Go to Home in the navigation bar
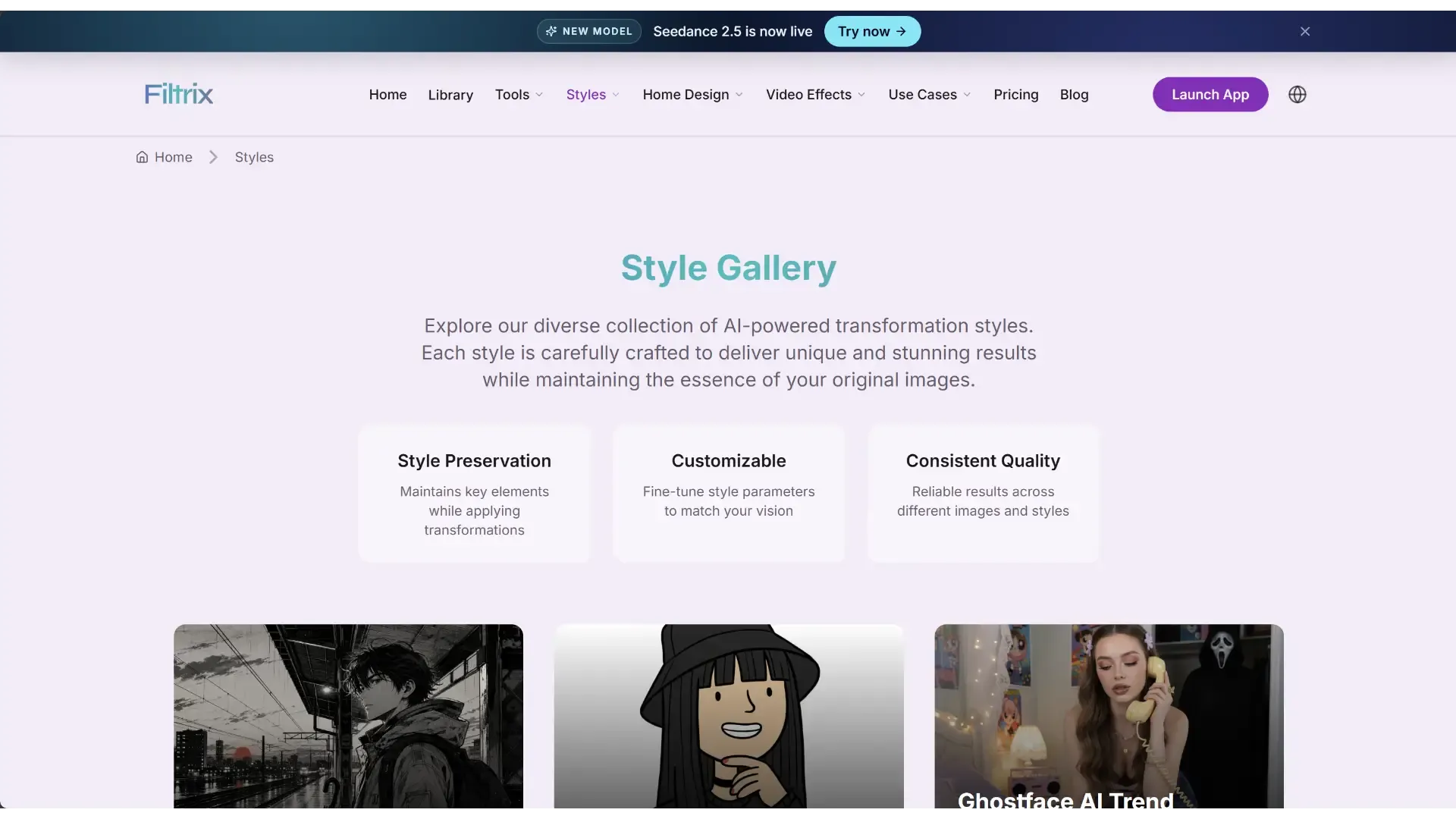The image size is (1456, 819). pyautogui.click(x=388, y=95)
